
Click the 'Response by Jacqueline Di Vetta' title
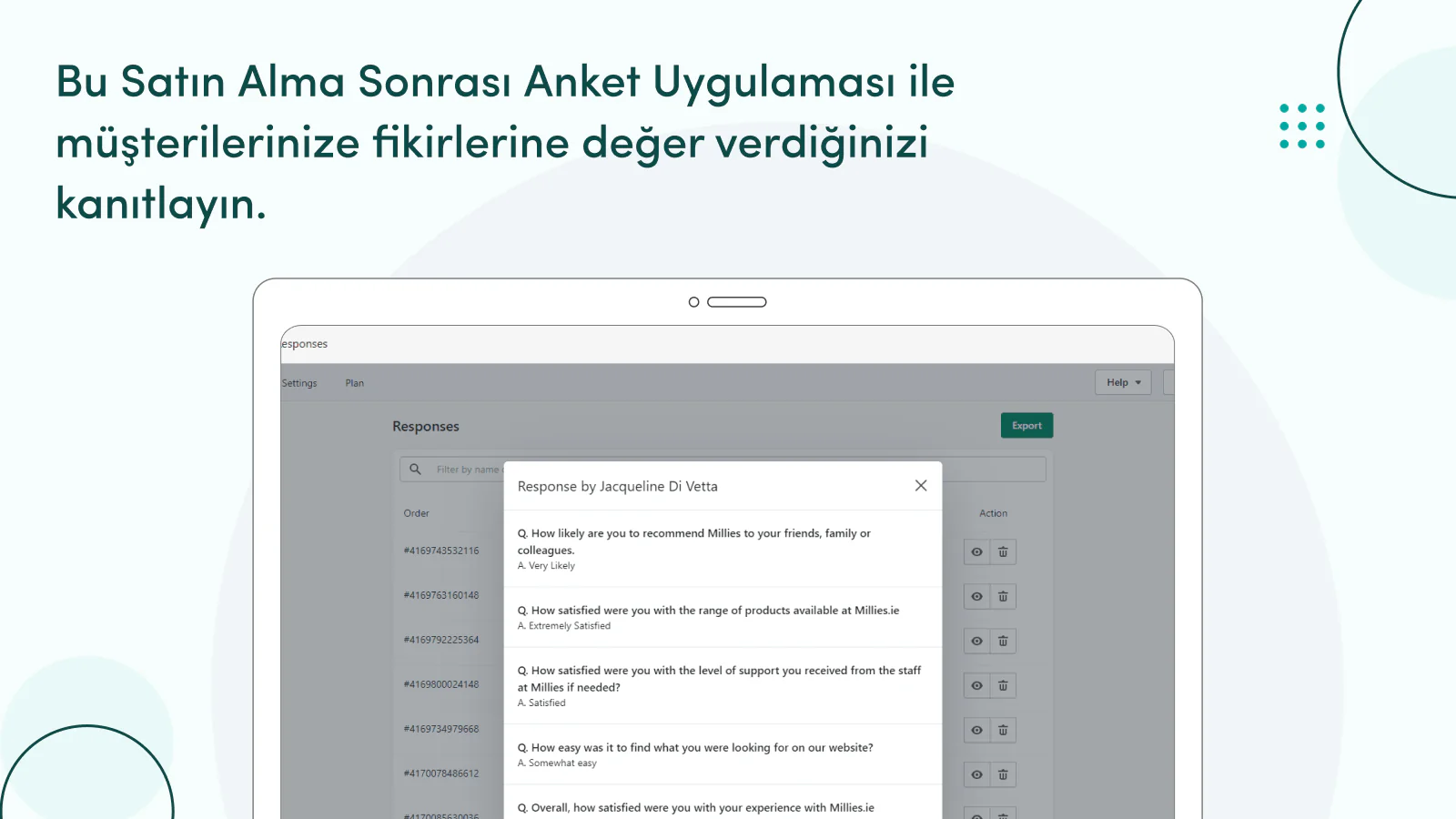point(618,487)
